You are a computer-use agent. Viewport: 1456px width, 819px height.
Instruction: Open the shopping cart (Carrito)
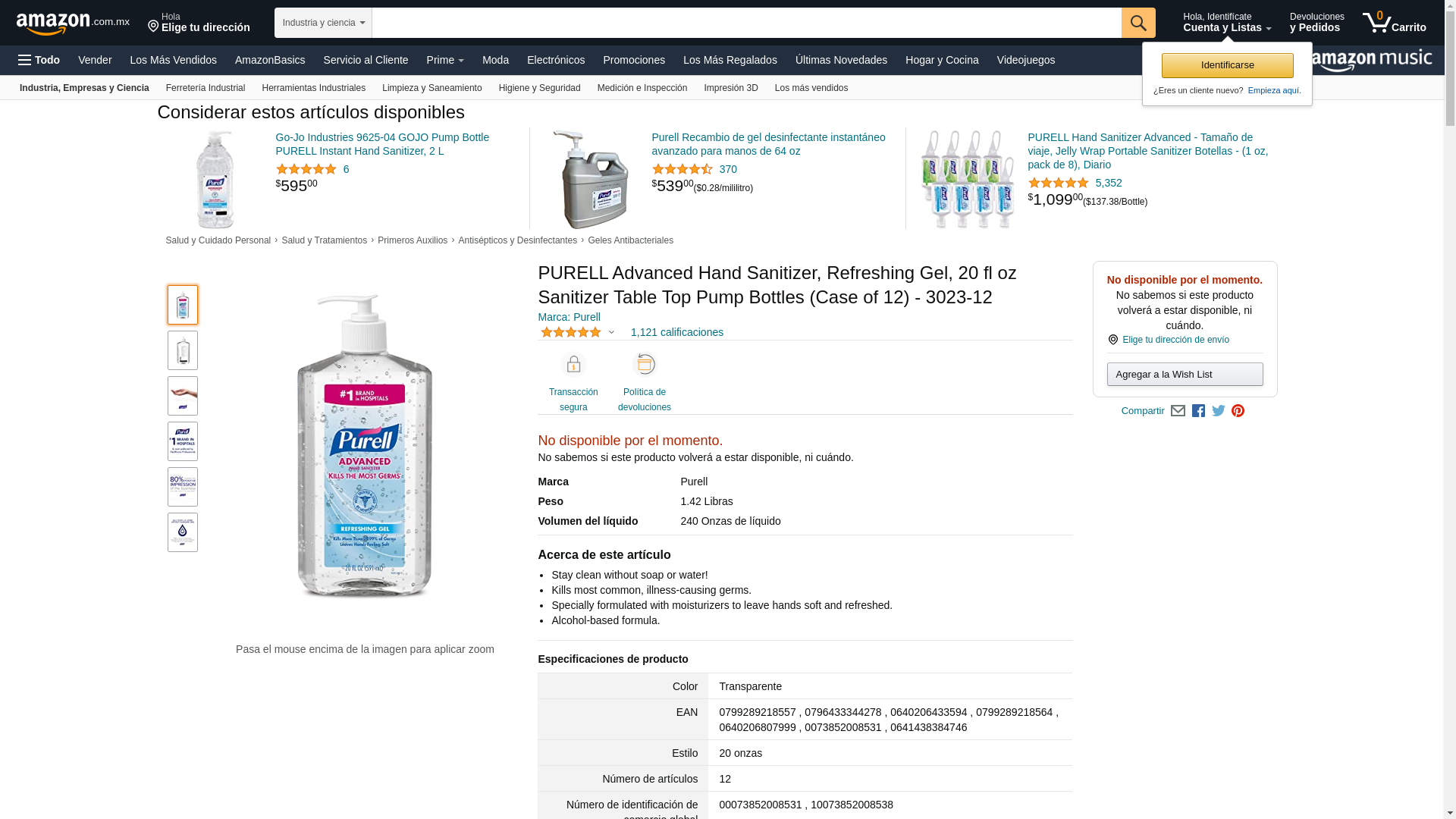tap(1394, 23)
